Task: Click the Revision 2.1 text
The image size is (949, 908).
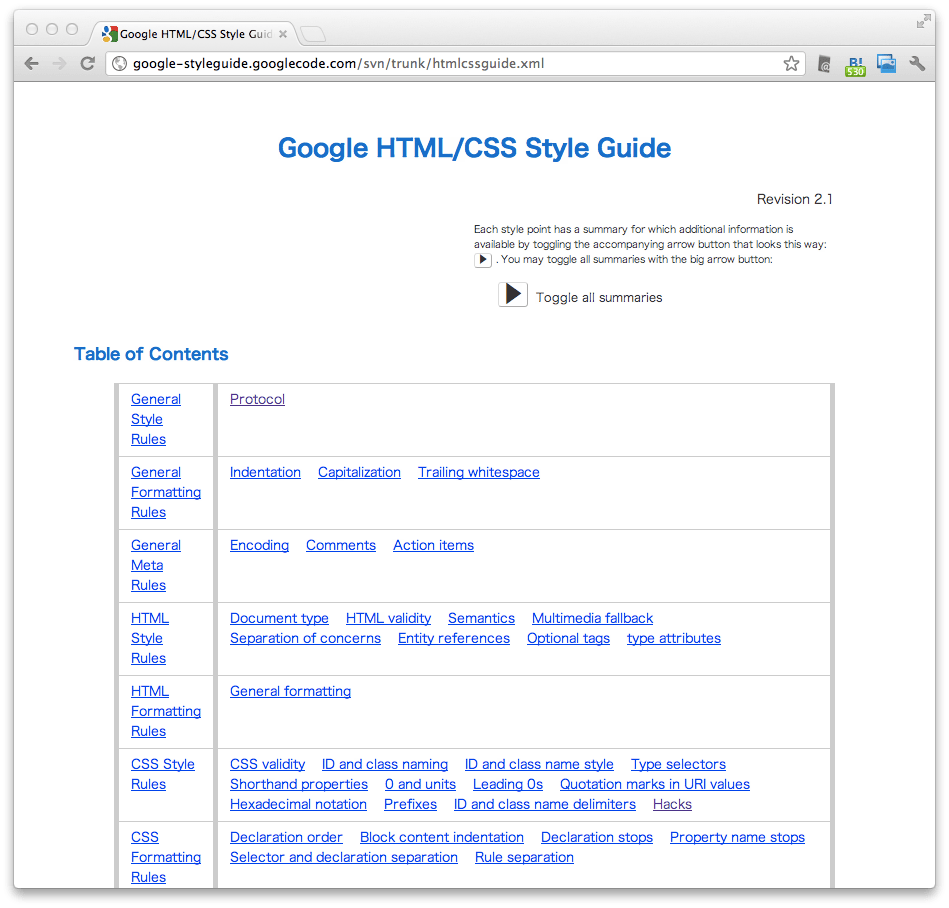Action: 795,199
